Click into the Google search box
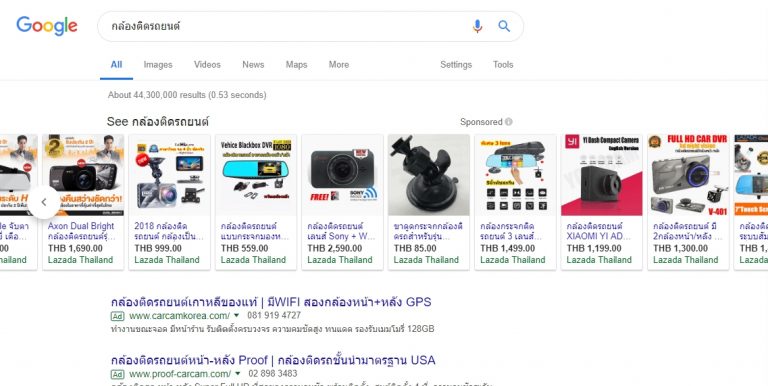The height and width of the screenshot is (386, 768). tap(284, 26)
